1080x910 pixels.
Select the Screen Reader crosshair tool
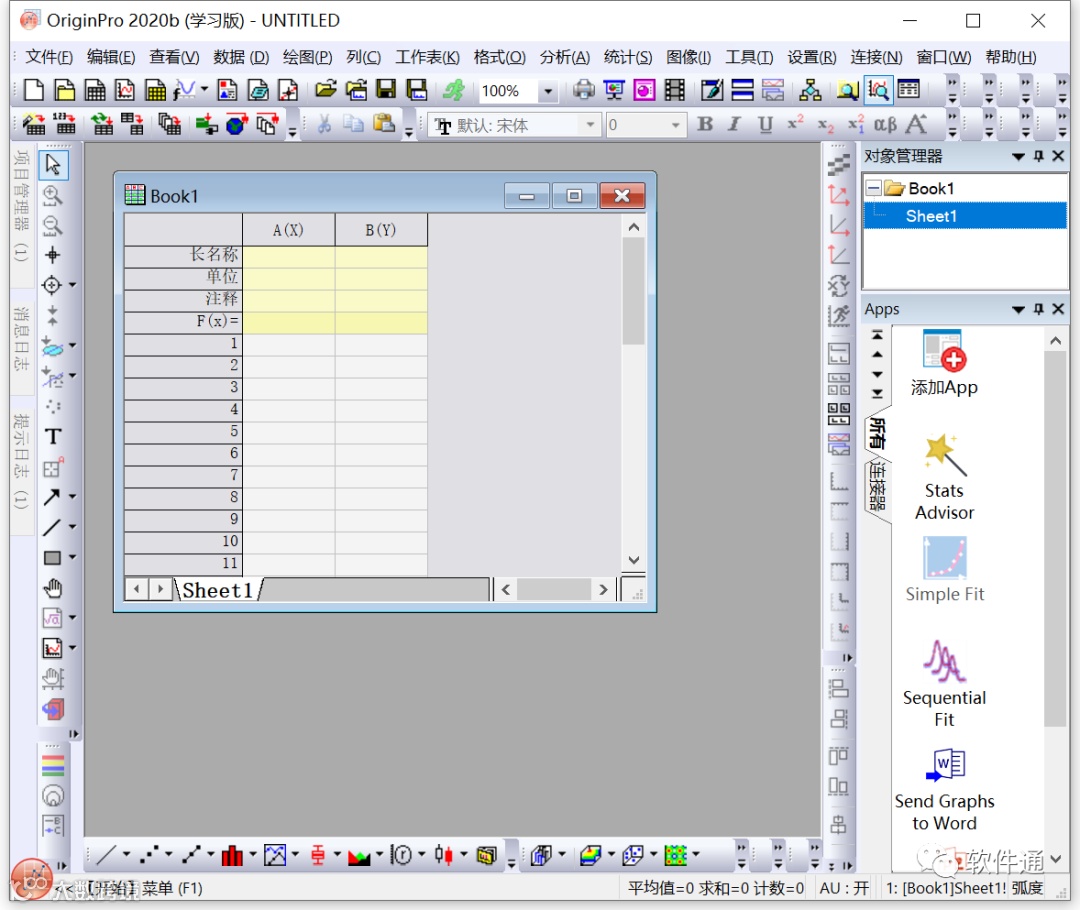pos(53,256)
